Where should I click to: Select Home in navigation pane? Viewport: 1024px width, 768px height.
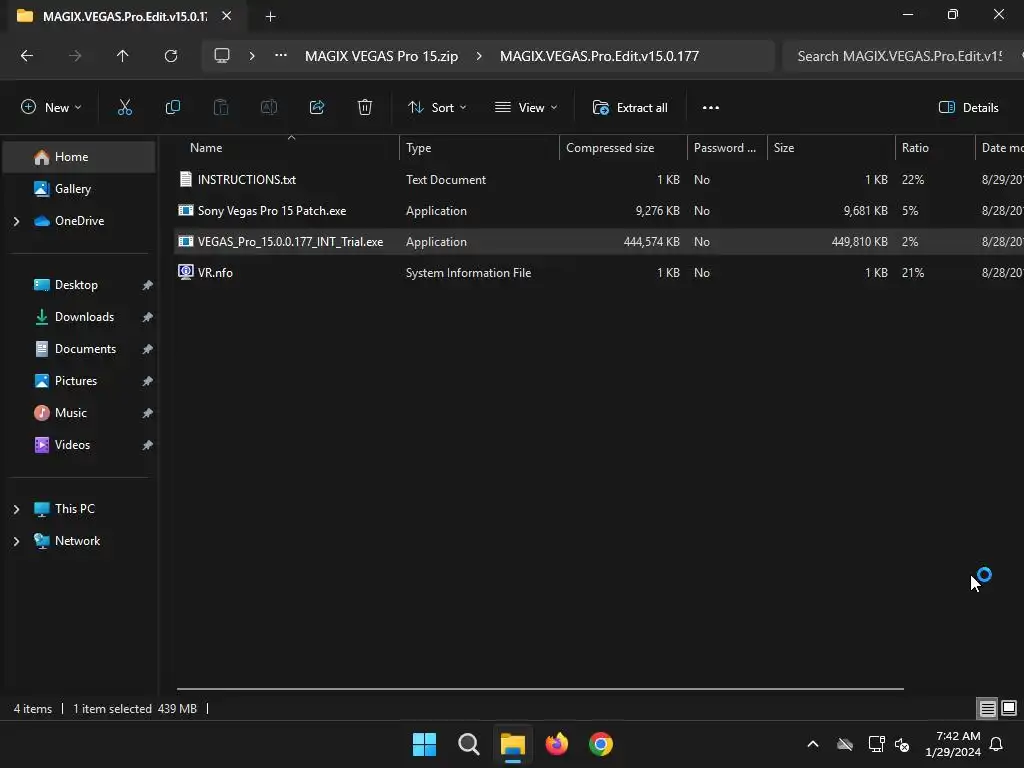click(78, 157)
